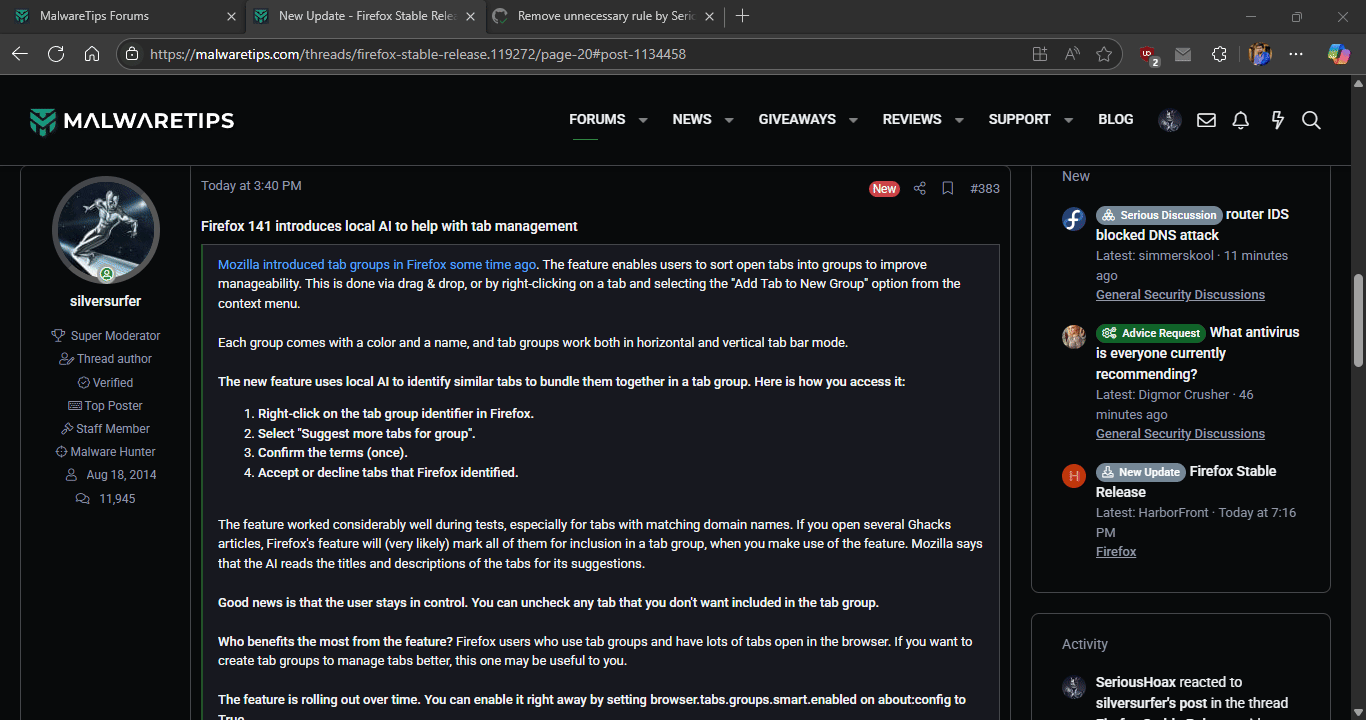The image size is (1366, 720).
Task: Expand the FORUMS dropdown arrow
Action: click(x=643, y=120)
